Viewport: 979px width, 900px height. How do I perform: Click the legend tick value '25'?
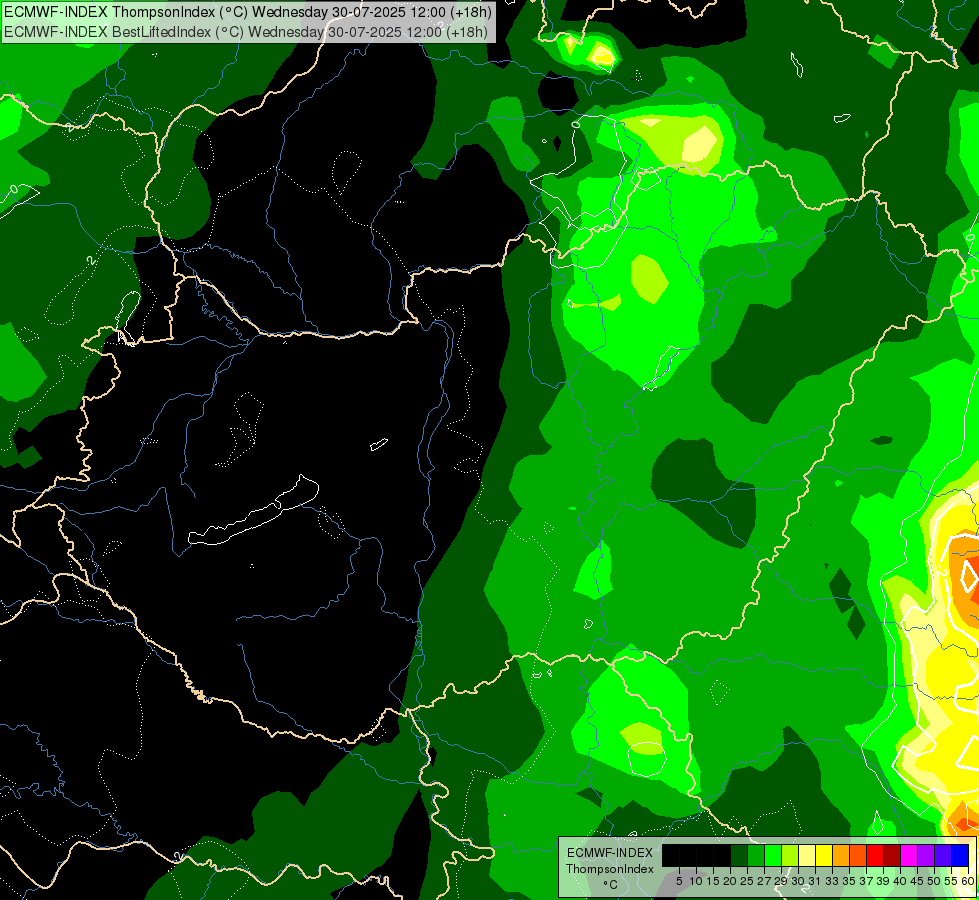coord(747,881)
